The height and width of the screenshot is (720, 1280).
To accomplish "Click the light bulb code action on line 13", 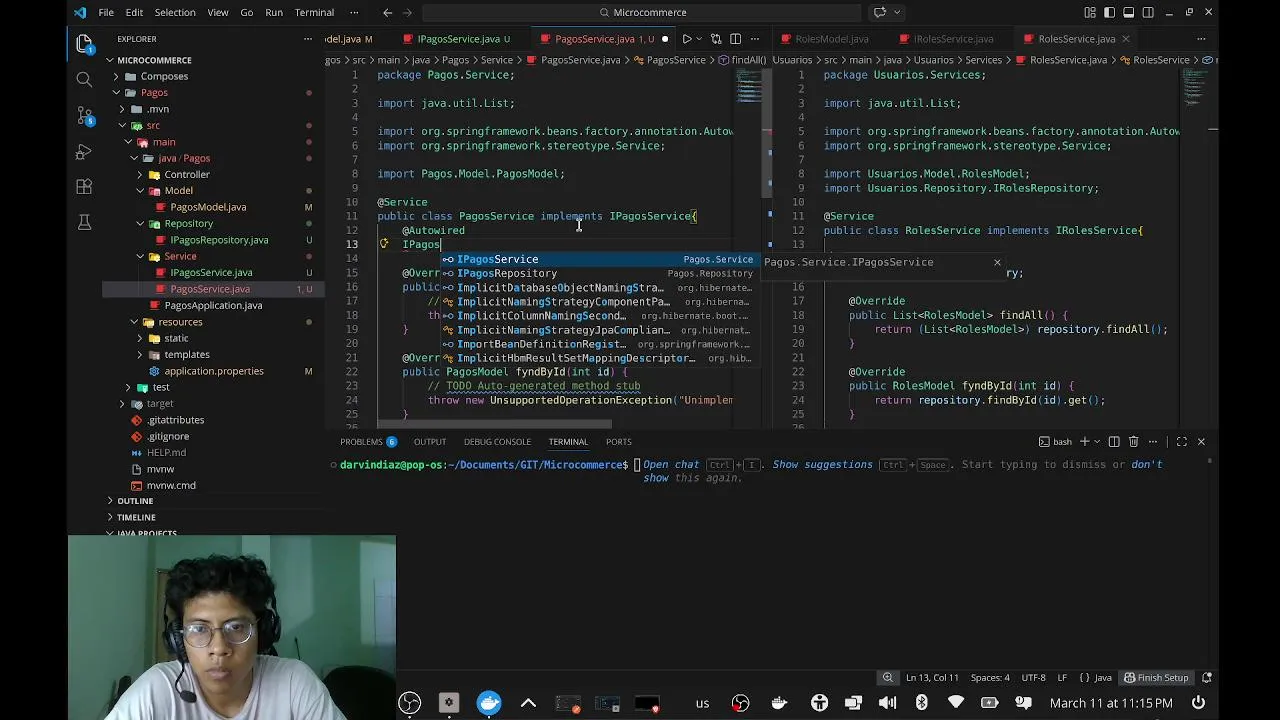I will click(383, 243).
